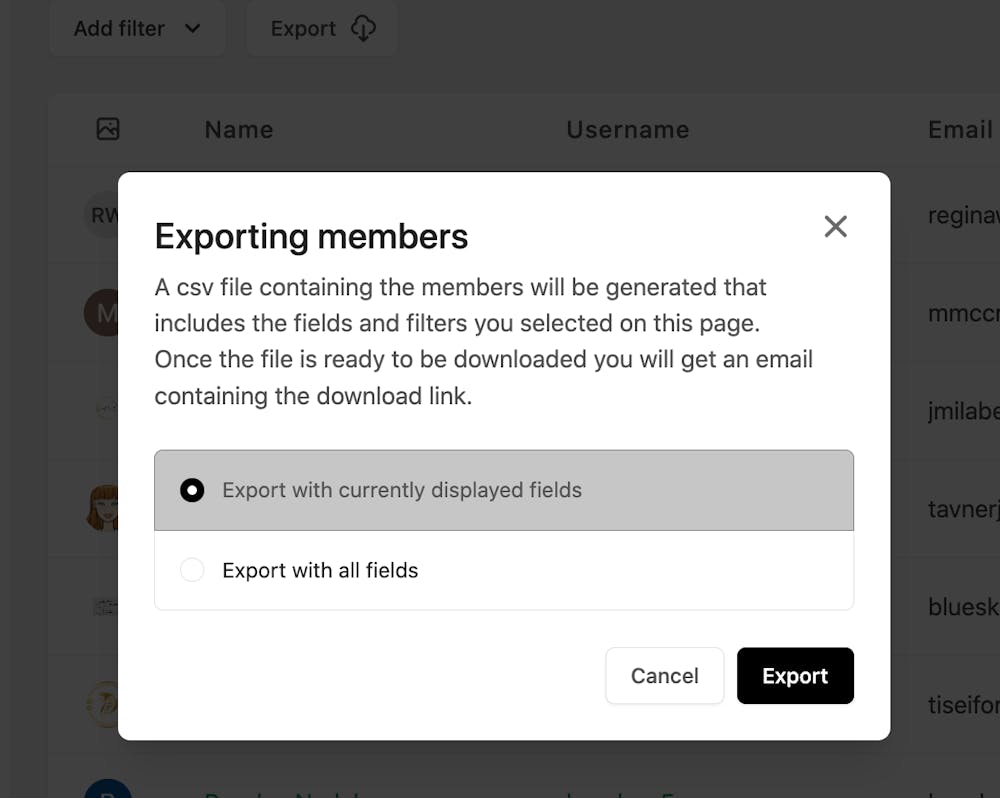Select Export with currently displayed fields
The width and height of the screenshot is (1000, 798).
[192, 490]
